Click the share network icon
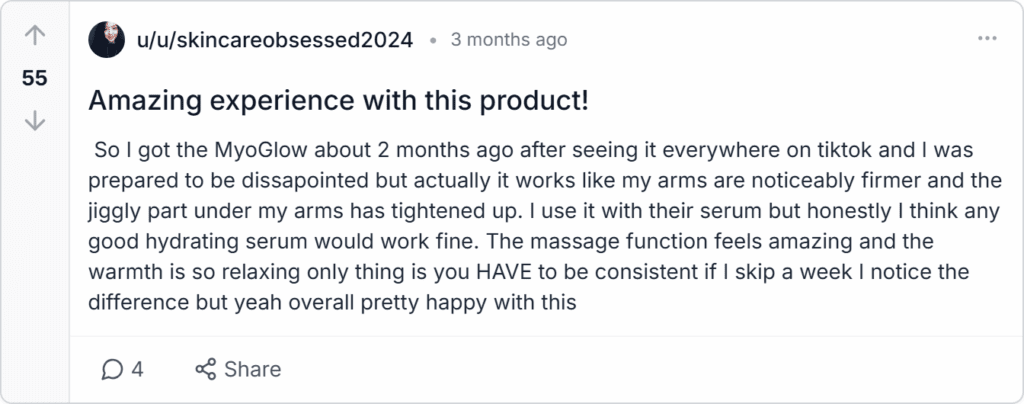The width and height of the screenshot is (1024, 404). coord(206,369)
